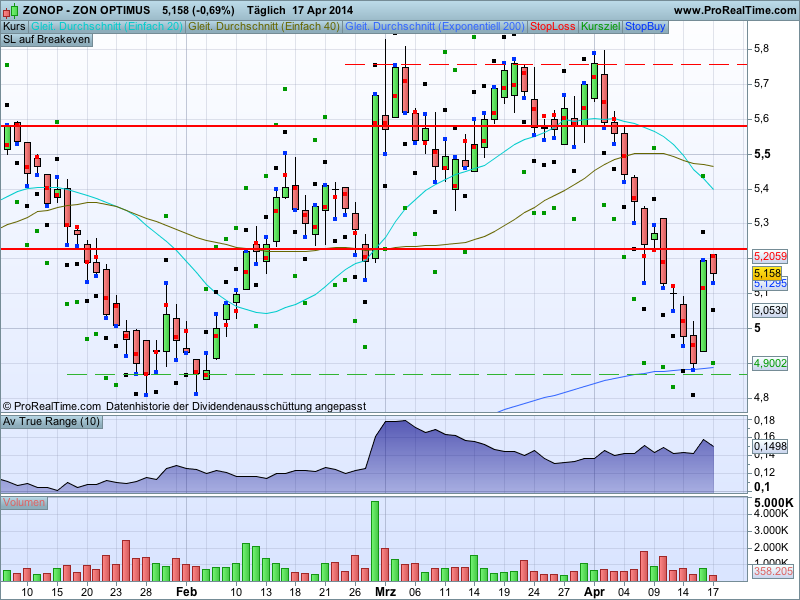Click the red price tag 5,2059
The height and width of the screenshot is (600, 800).
click(770, 256)
